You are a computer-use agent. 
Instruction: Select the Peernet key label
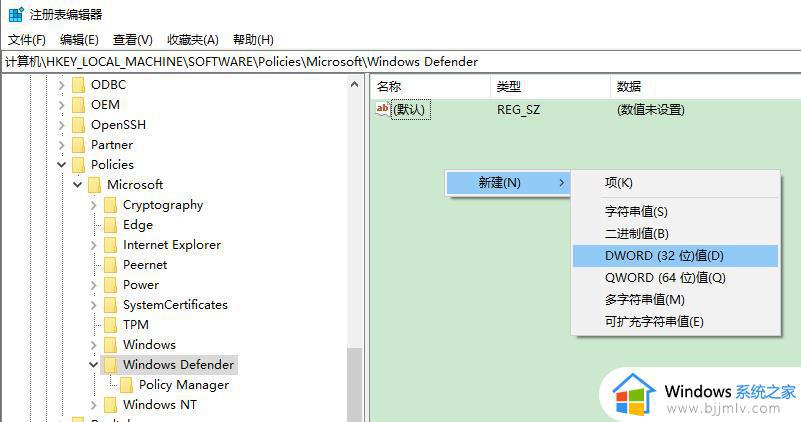(x=145, y=265)
